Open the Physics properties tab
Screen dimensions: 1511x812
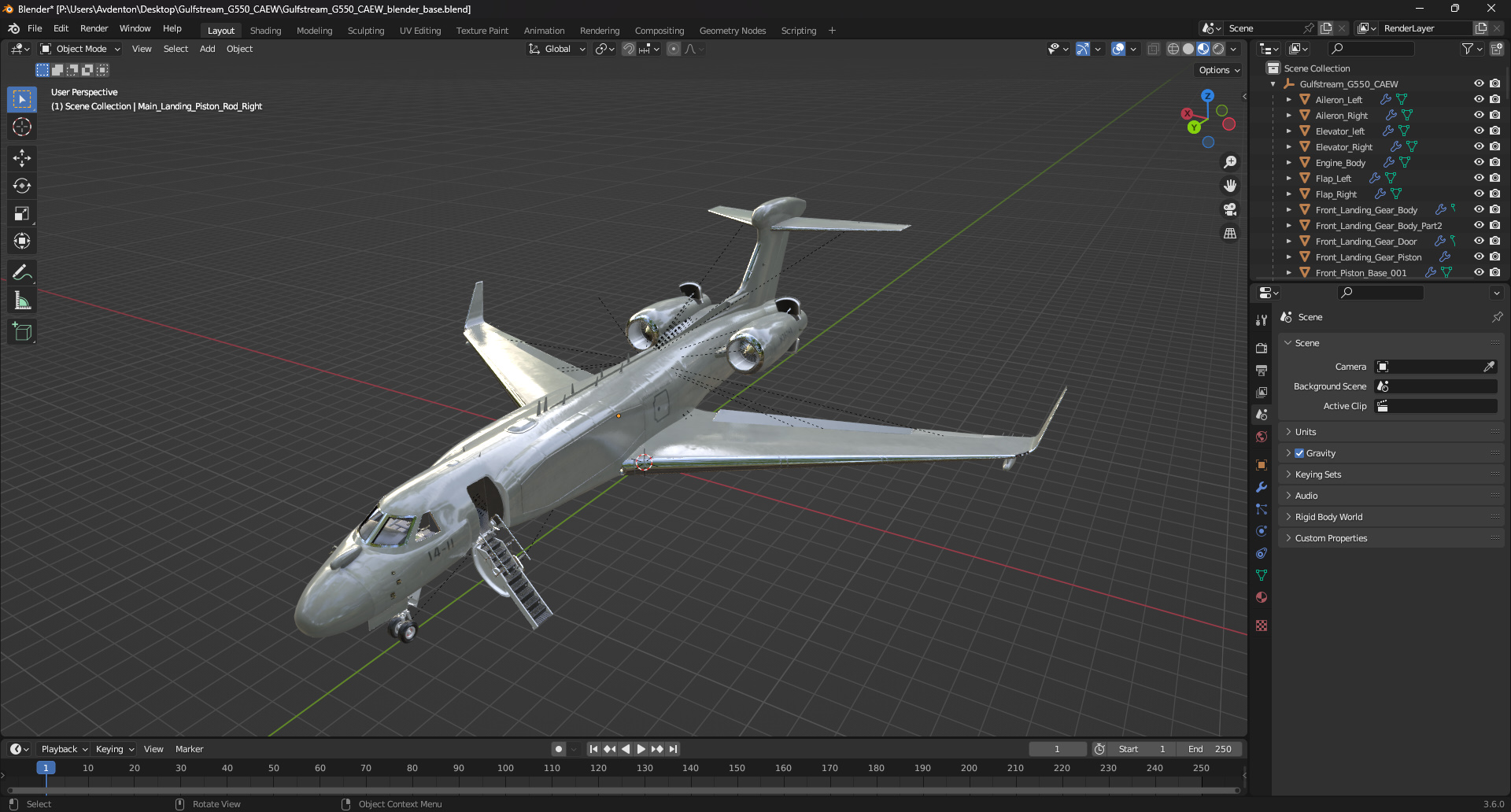click(x=1262, y=531)
